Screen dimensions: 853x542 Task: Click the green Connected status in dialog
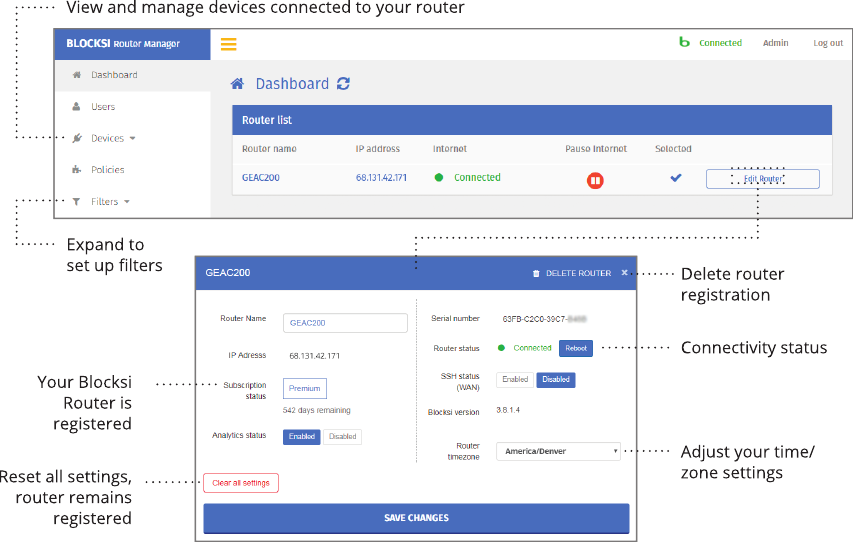532,348
